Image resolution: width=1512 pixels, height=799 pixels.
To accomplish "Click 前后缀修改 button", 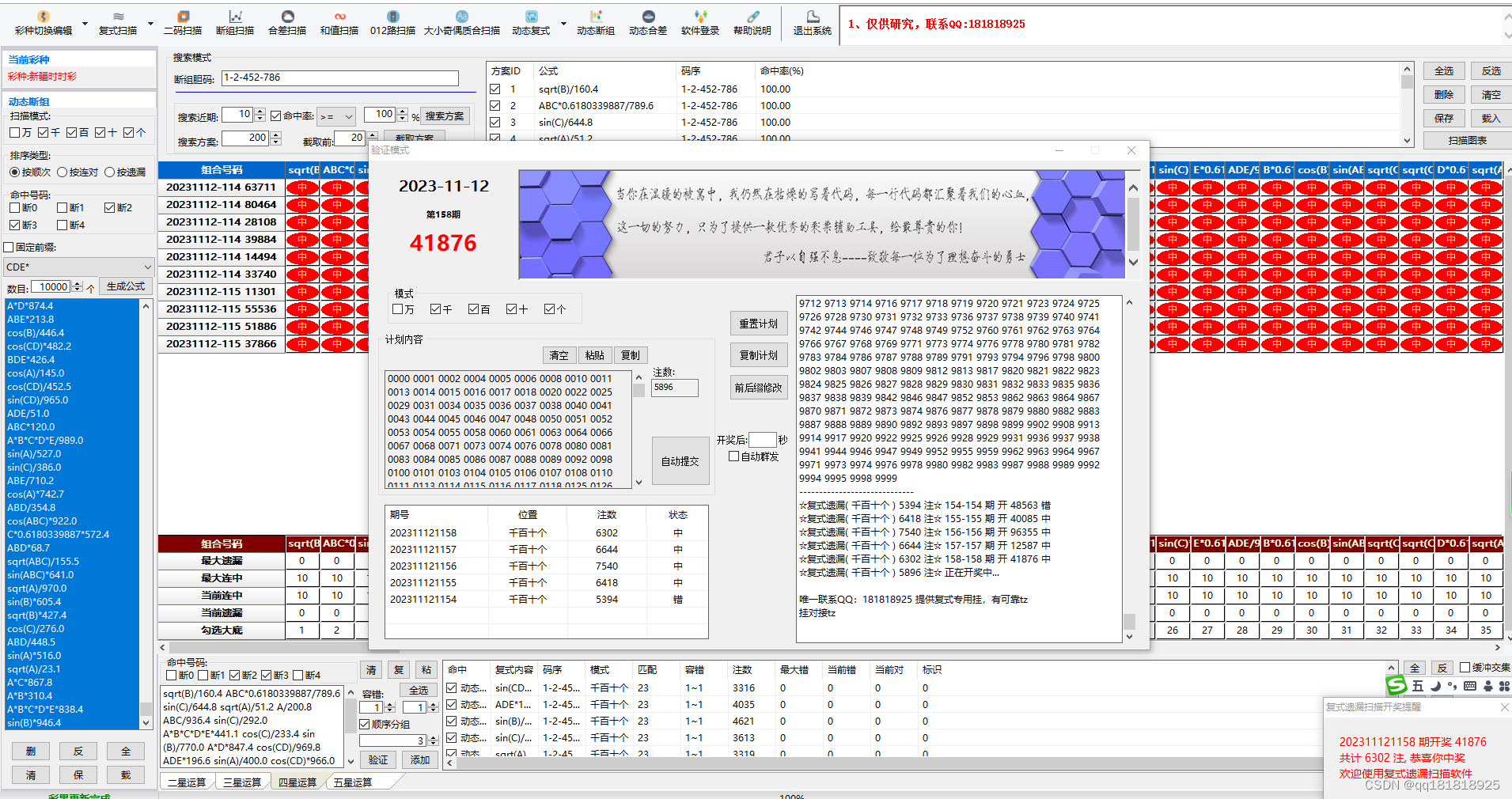I will point(759,388).
